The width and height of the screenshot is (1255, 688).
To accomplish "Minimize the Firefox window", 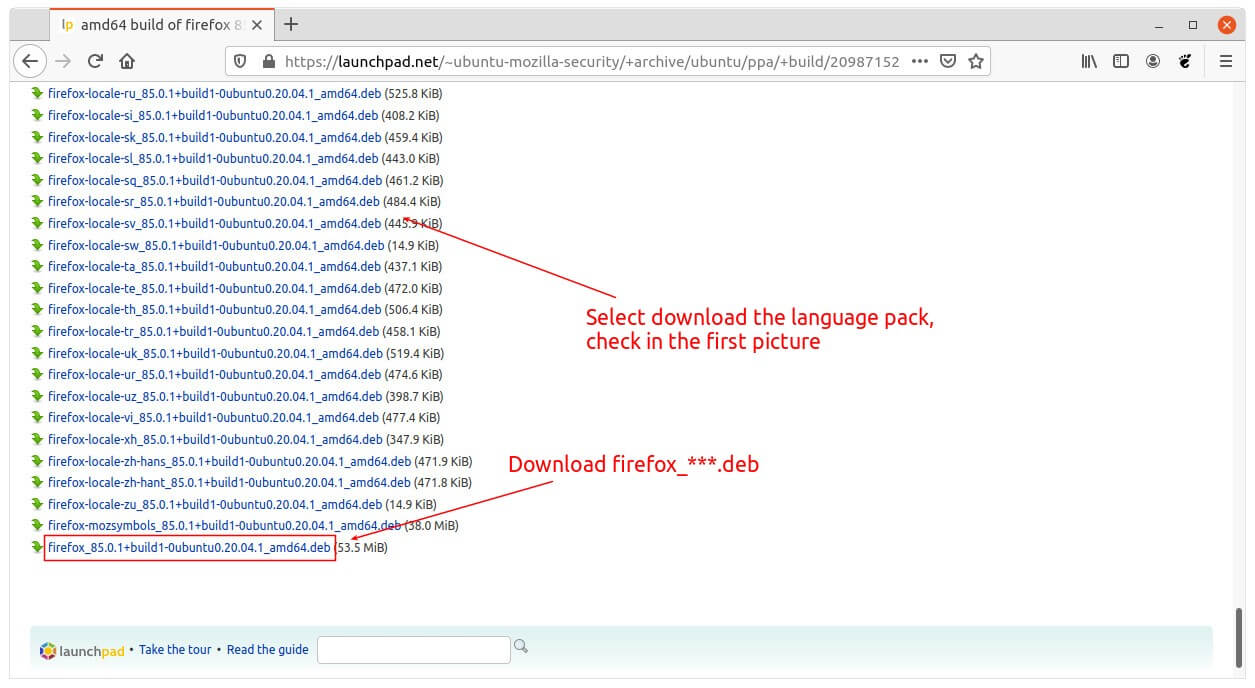I will [x=1159, y=24].
